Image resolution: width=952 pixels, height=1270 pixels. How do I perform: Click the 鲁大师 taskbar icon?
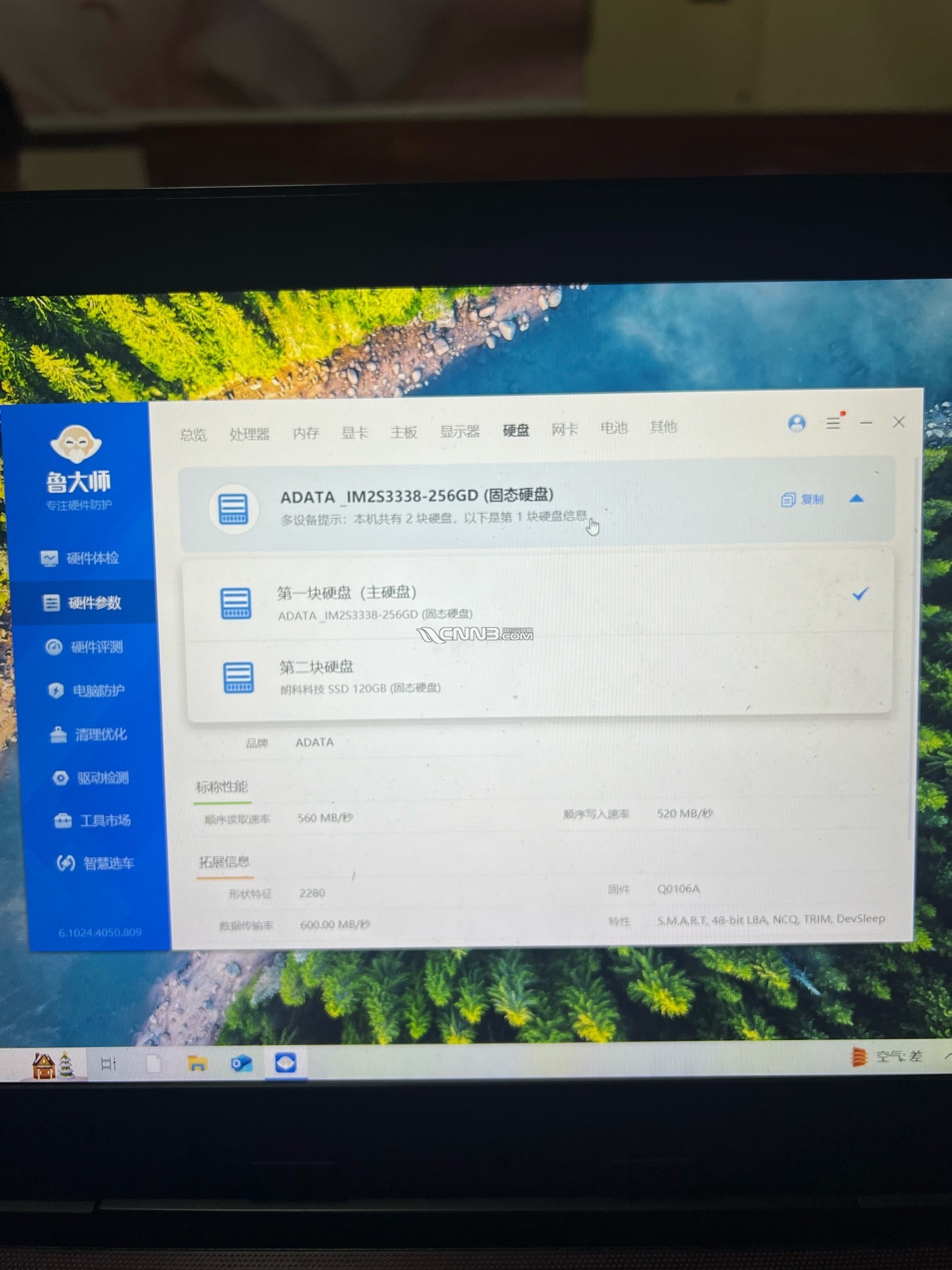[286, 1063]
